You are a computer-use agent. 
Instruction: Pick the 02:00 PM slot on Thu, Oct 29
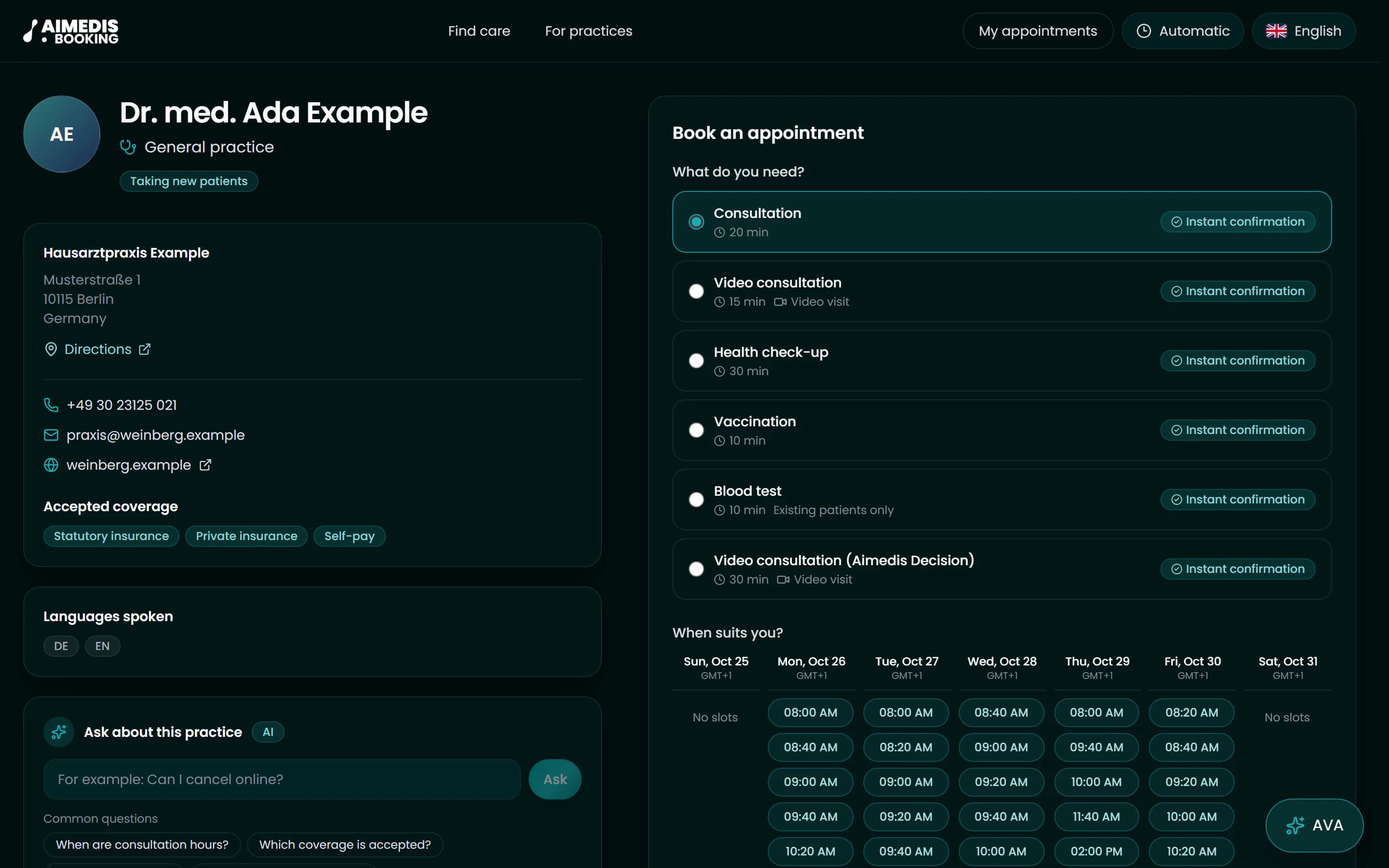pyautogui.click(x=1096, y=851)
